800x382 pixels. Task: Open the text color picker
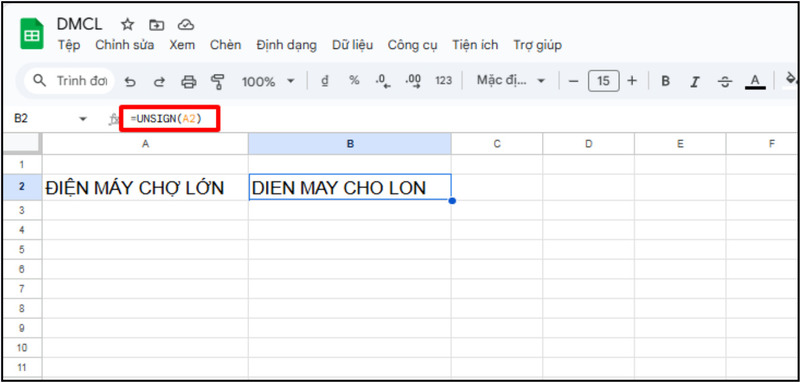(755, 82)
